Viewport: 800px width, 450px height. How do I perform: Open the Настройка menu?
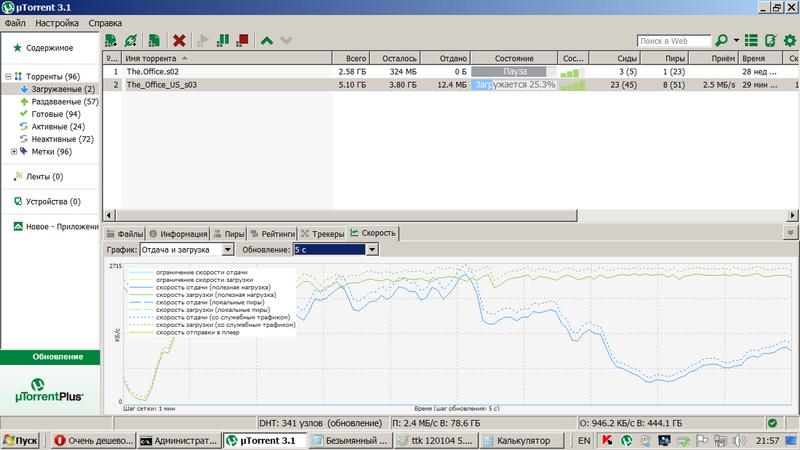tap(57, 23)
